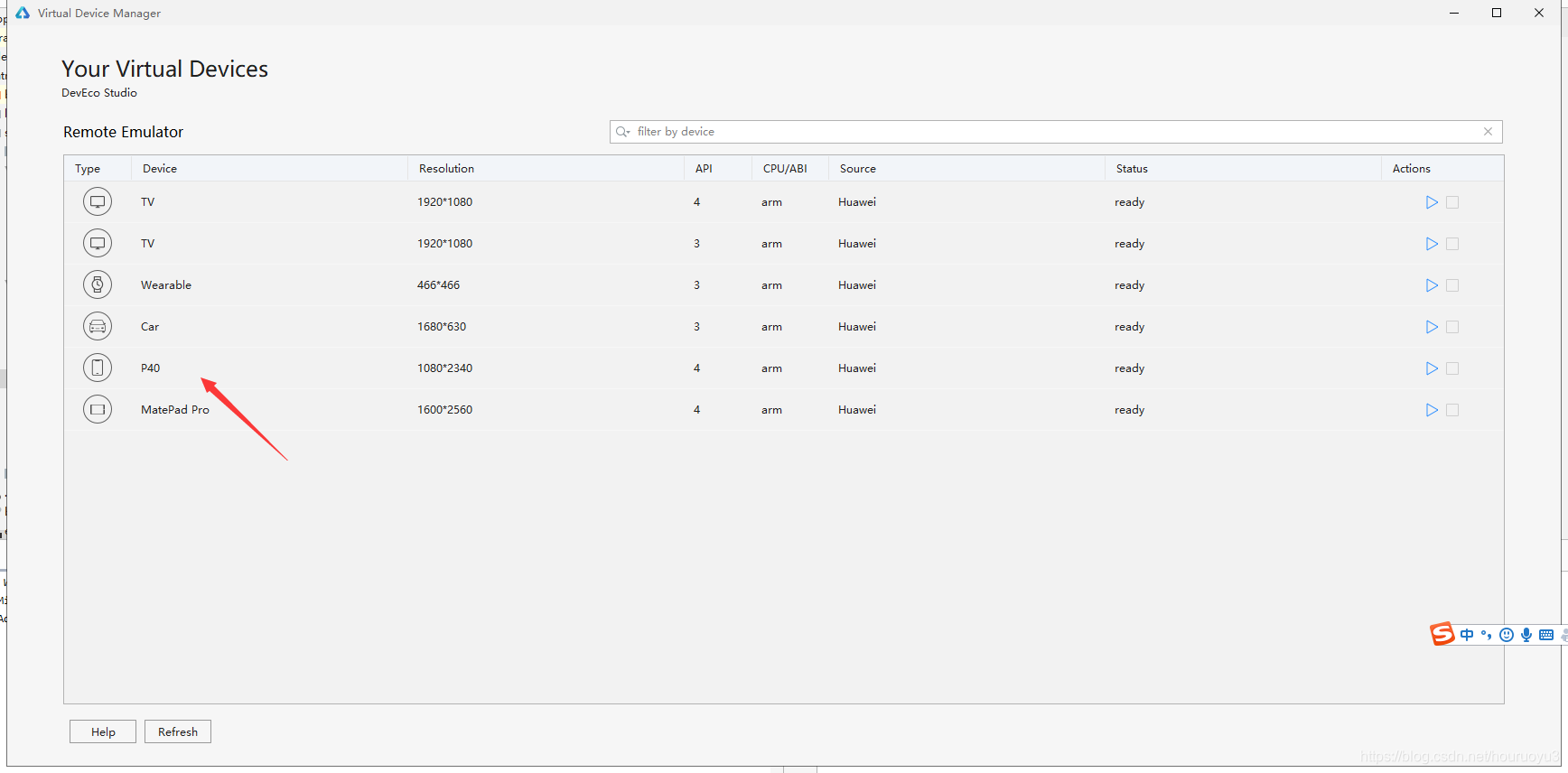Screen dimensions: 1568x773
Task: Select the P40 device name
Action: click(x=150, y=368)
